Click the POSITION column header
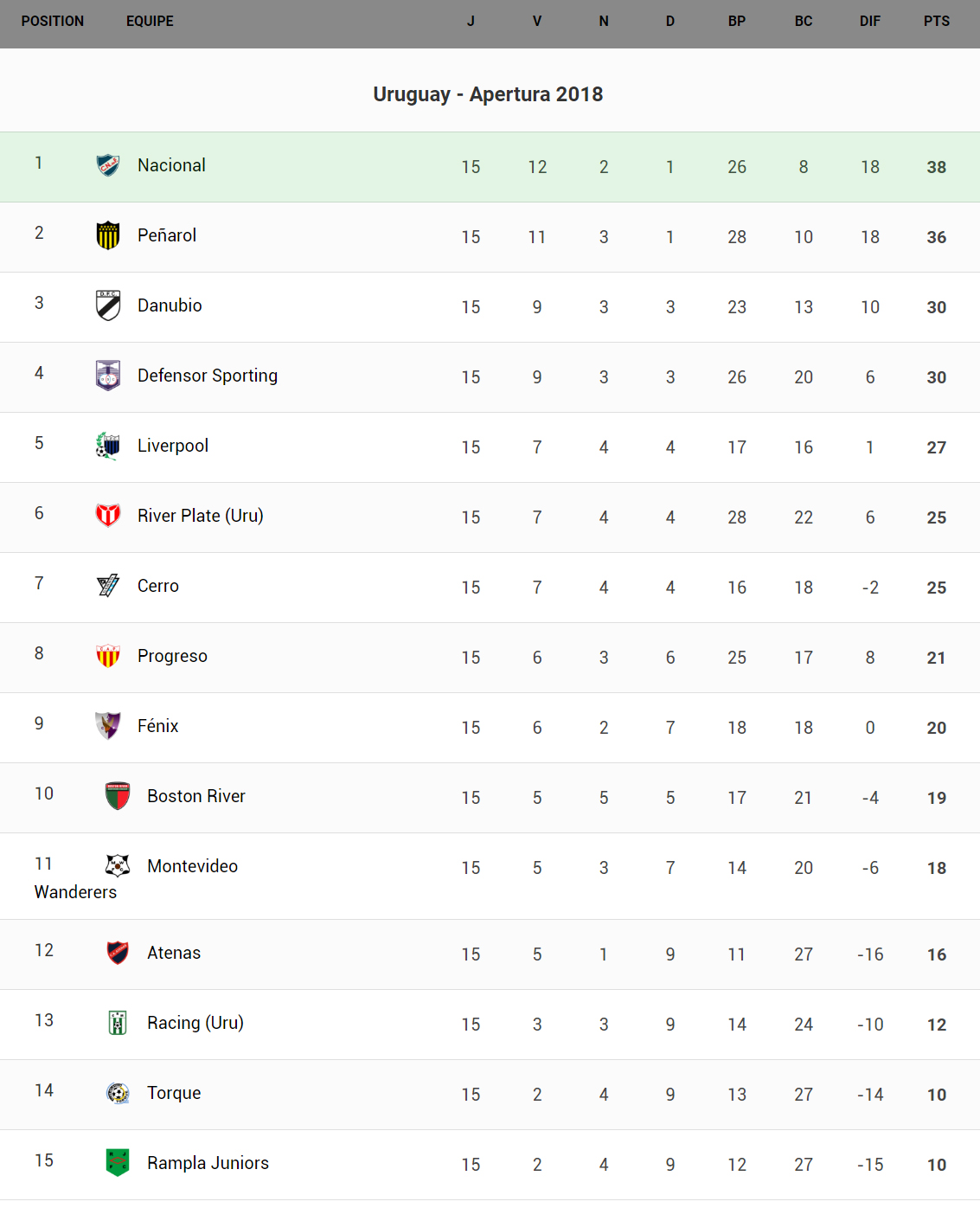The image size is (980, 1208). tap(53, 21)
